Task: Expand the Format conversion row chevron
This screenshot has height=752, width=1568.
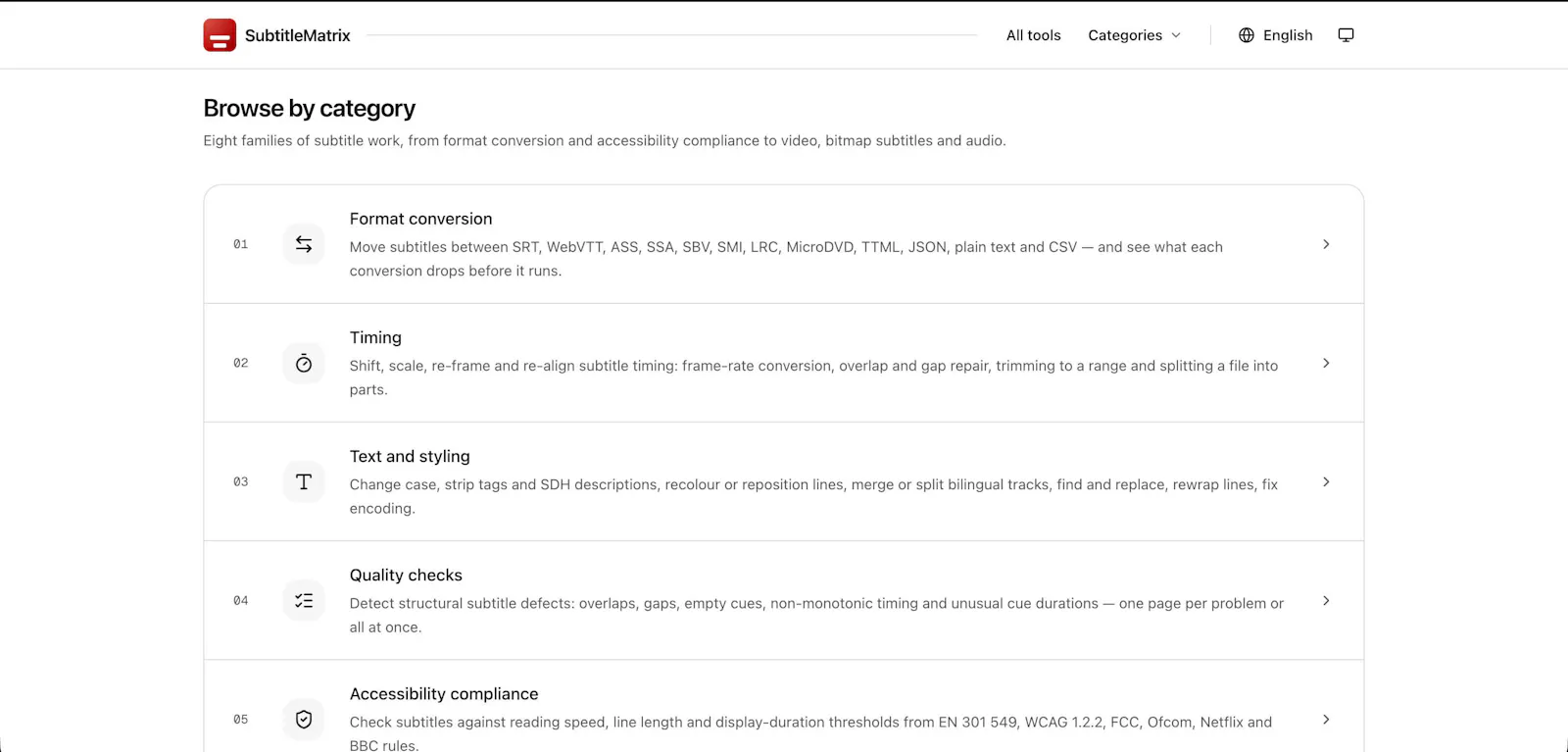Action: (1326, 244)
